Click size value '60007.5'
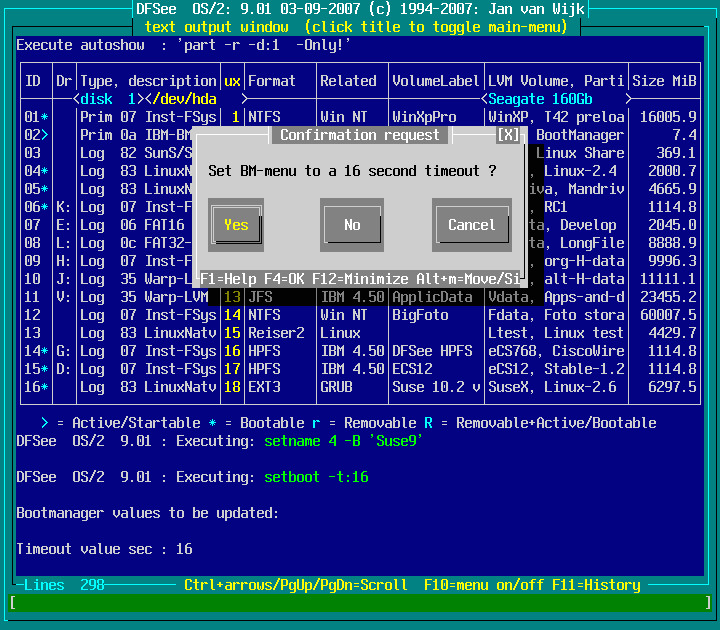The image size is (720, 630). [668, 315]
